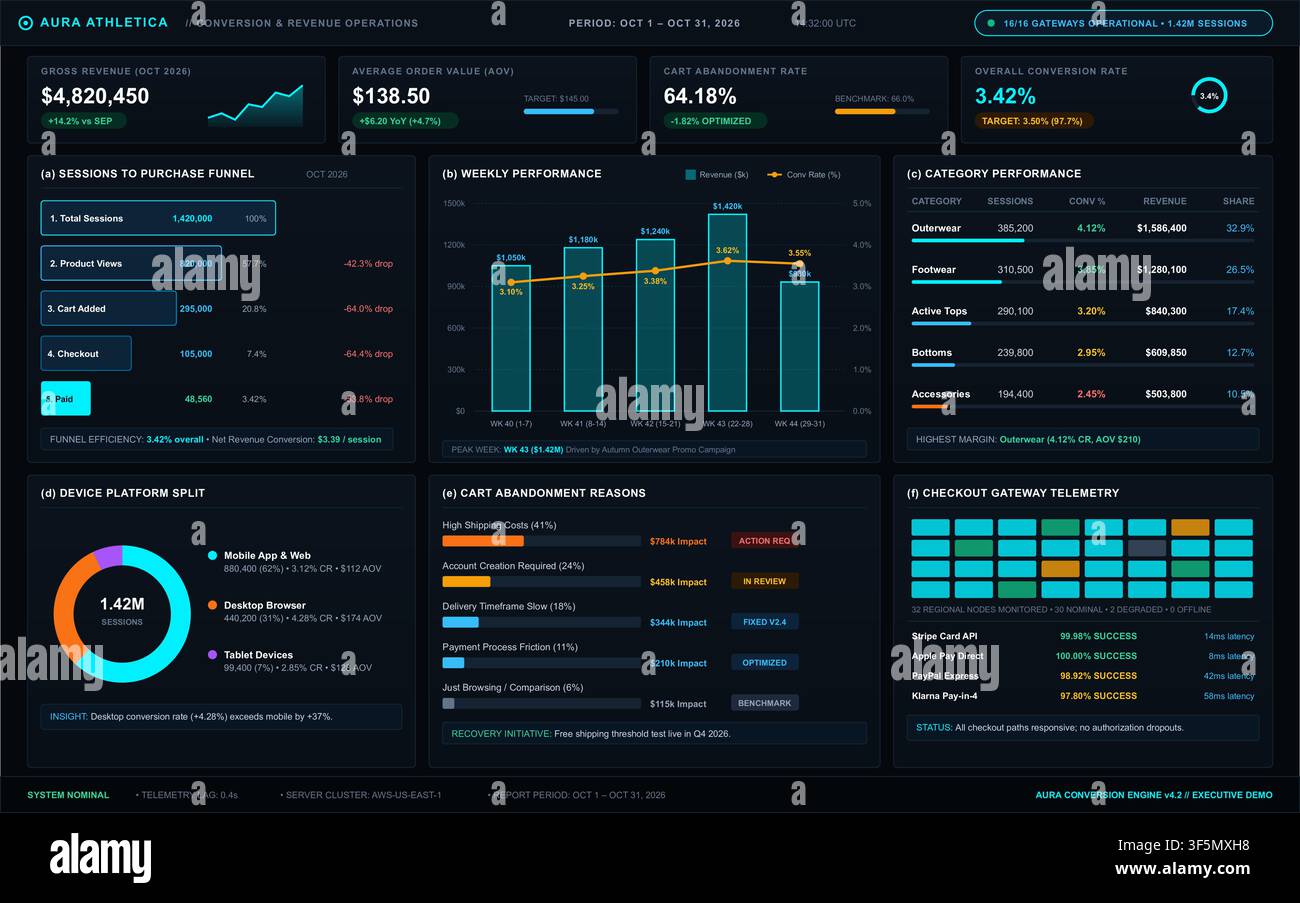The height and width of the screenshot is (903, 1300).
Task: Click the SERVER CLUSTER: AWS-US-EAST-1 footer entry
Action: tap(361, 795)
